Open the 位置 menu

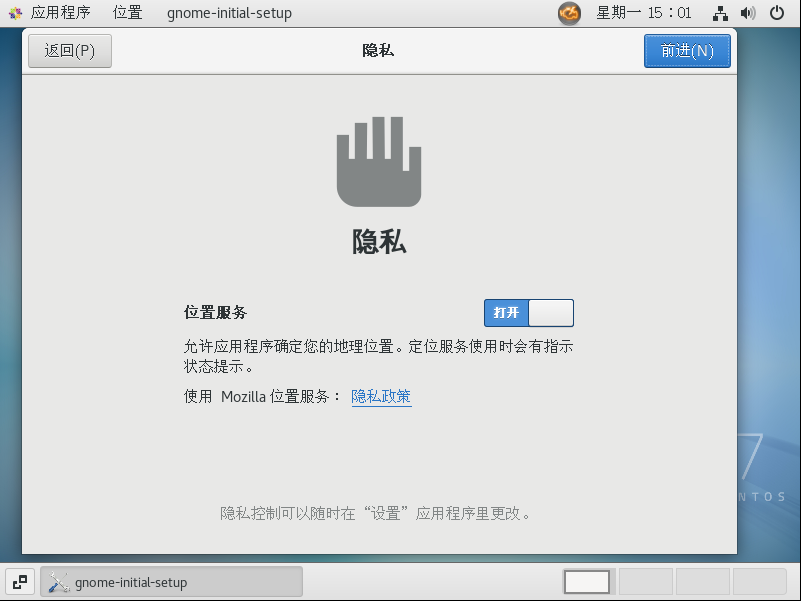(126, 12)
